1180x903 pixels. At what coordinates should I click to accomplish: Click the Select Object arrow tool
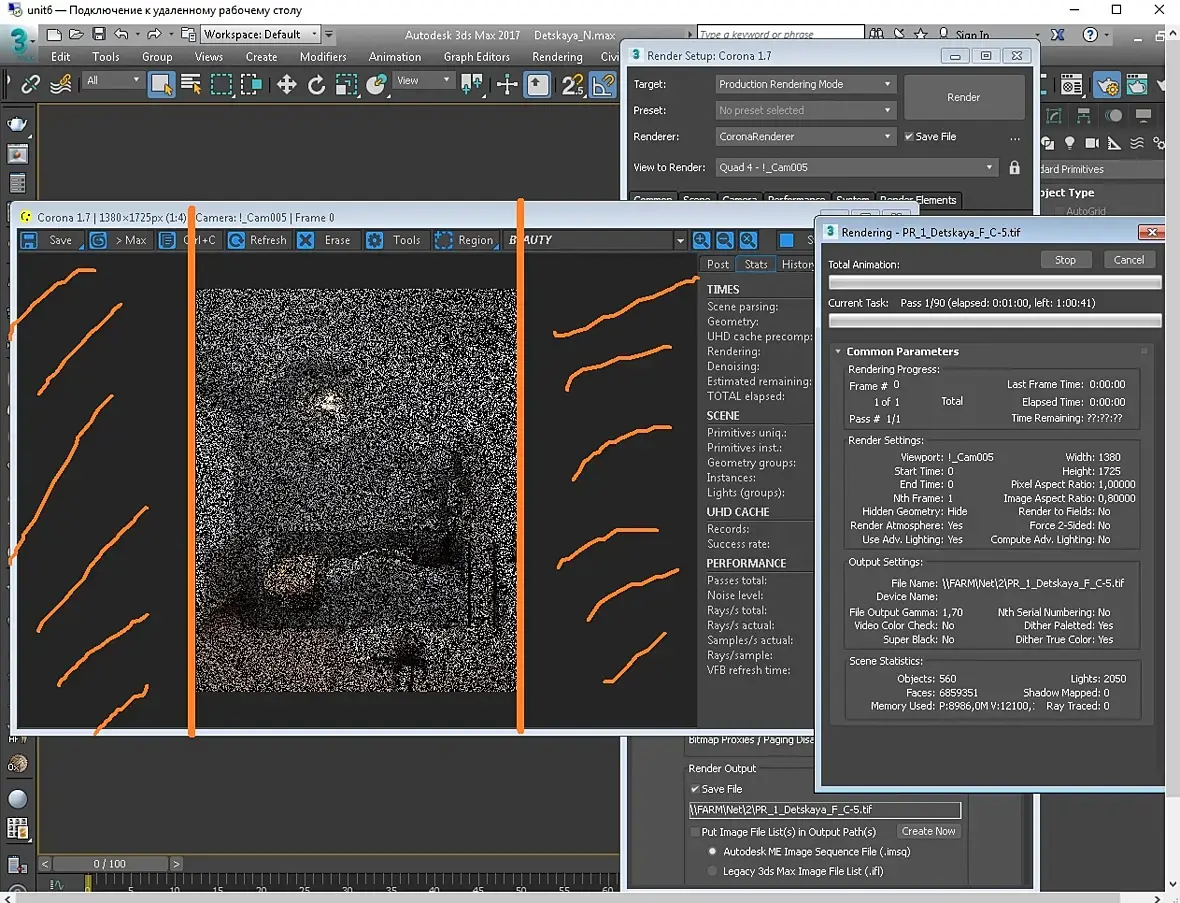coord(161,85)
